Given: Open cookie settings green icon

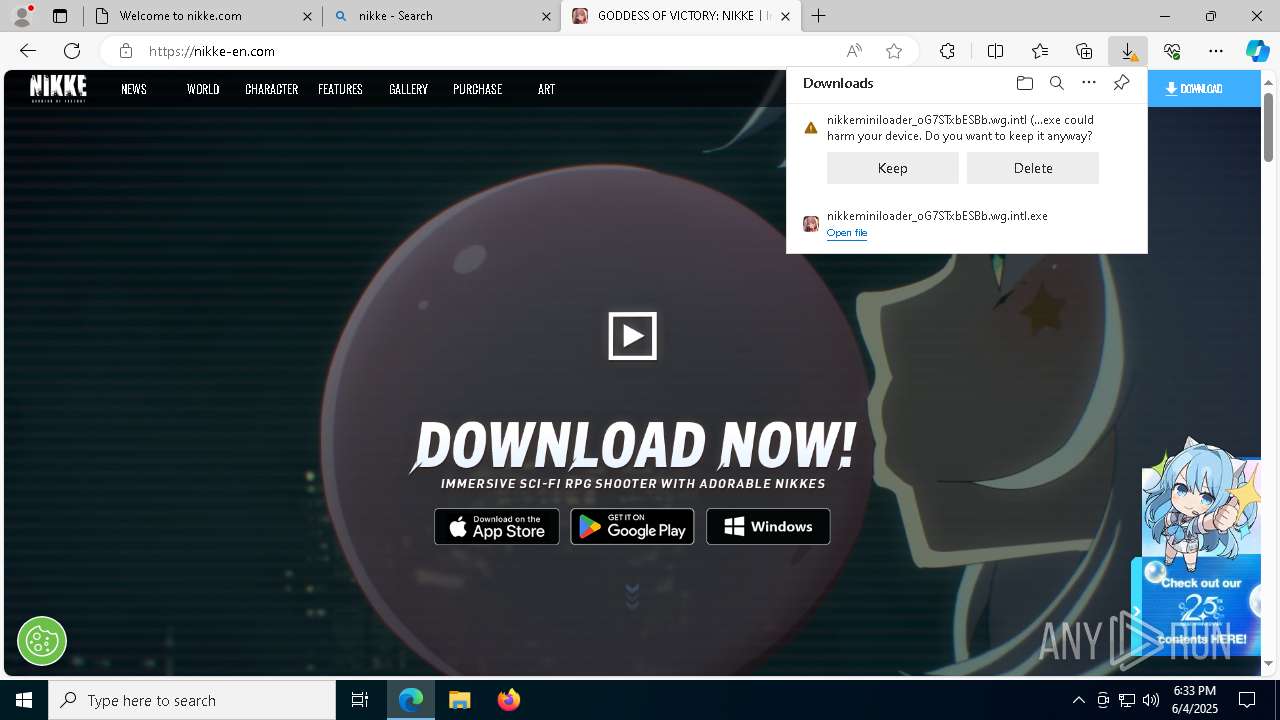Looking at the screenshot, I should click(42, 641).
